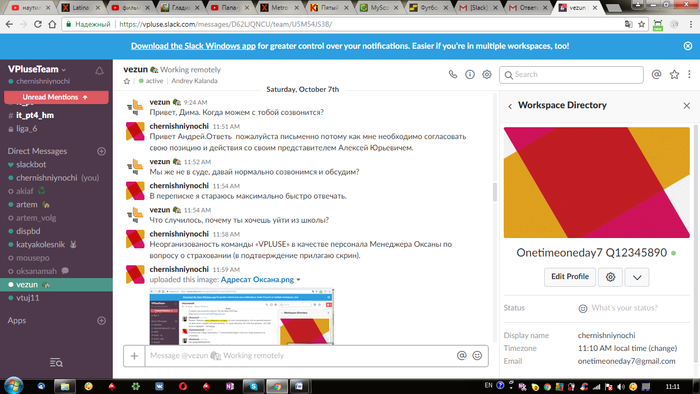Dismiss the Slack app download banner

pyautogui.click(x=688, y=46)
